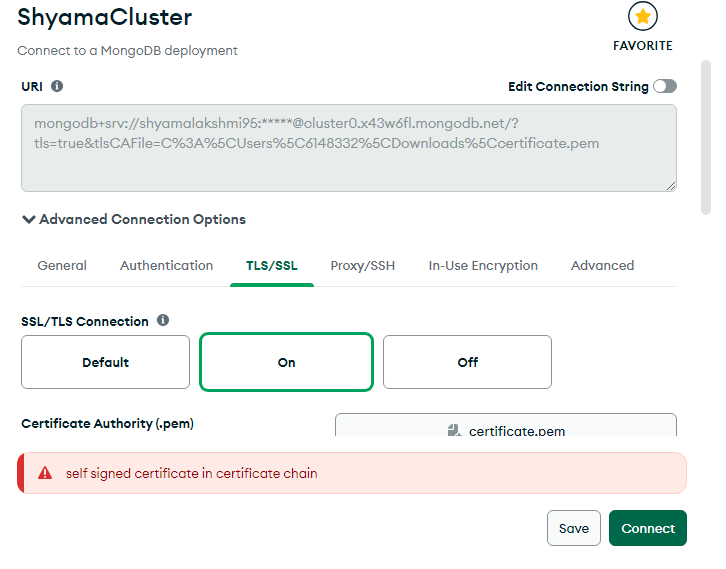Turn SSL/TLS Connection Off
Viewport: 726px width, 569px height.
click(467, 362)
